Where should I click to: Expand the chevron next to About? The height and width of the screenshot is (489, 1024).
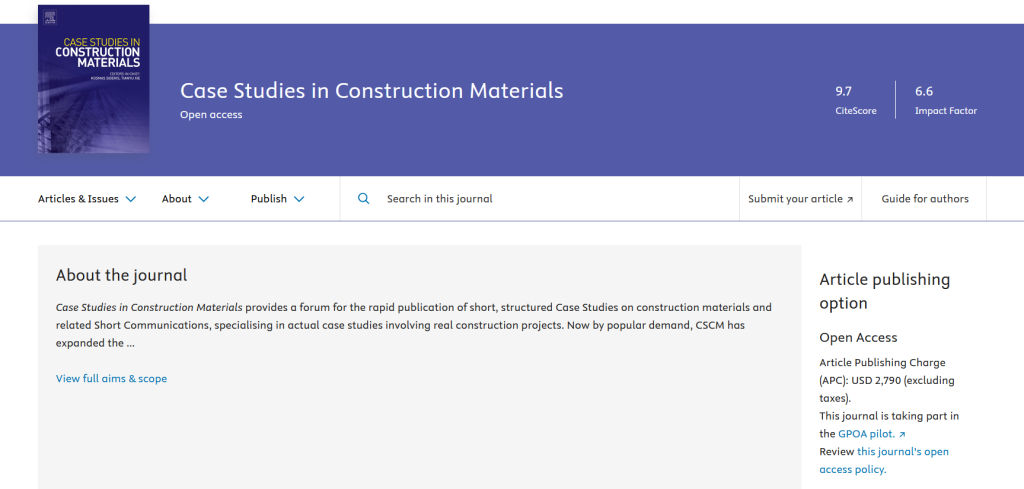(x=204, y=199)
